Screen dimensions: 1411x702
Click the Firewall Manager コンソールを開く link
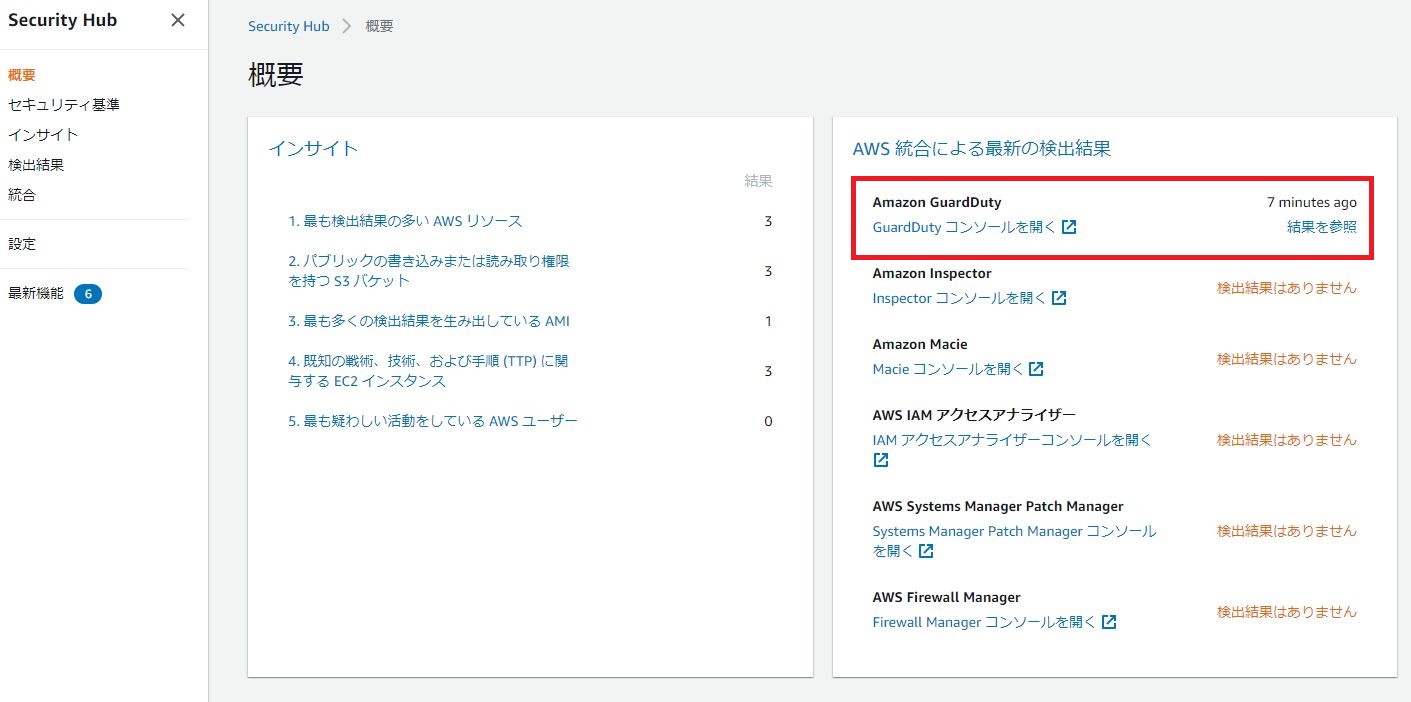tap(984, 622)
